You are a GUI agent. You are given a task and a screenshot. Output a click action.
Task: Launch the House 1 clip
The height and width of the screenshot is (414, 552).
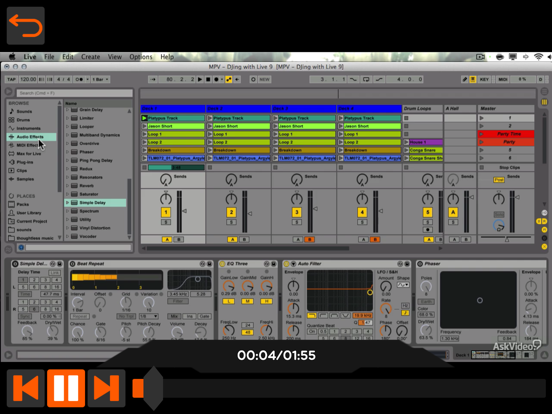(x=406, y=142)
